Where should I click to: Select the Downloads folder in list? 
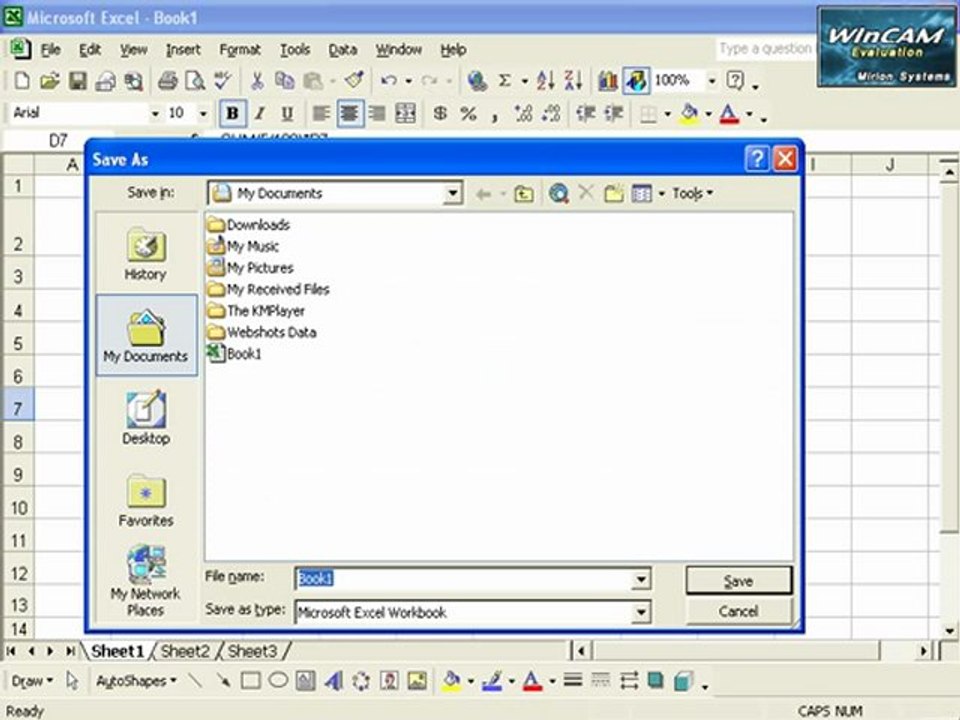pos(249,225)
